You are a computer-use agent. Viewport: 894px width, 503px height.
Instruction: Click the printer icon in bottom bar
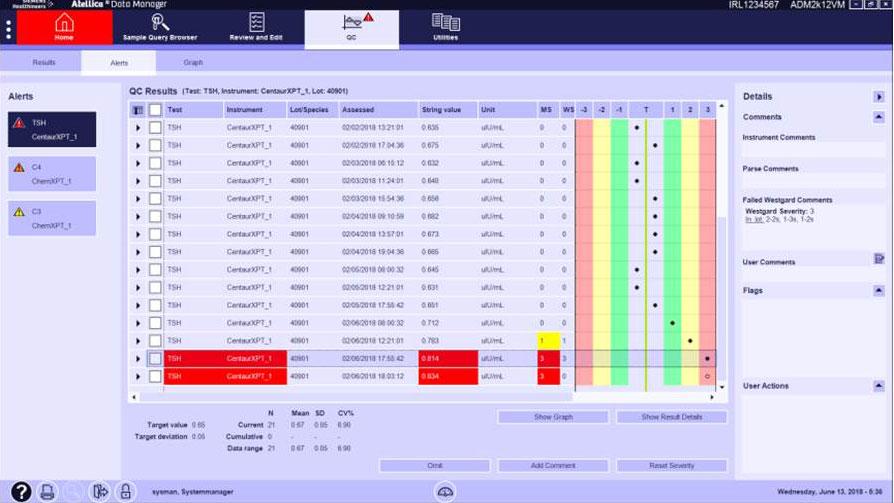point(47,492)
